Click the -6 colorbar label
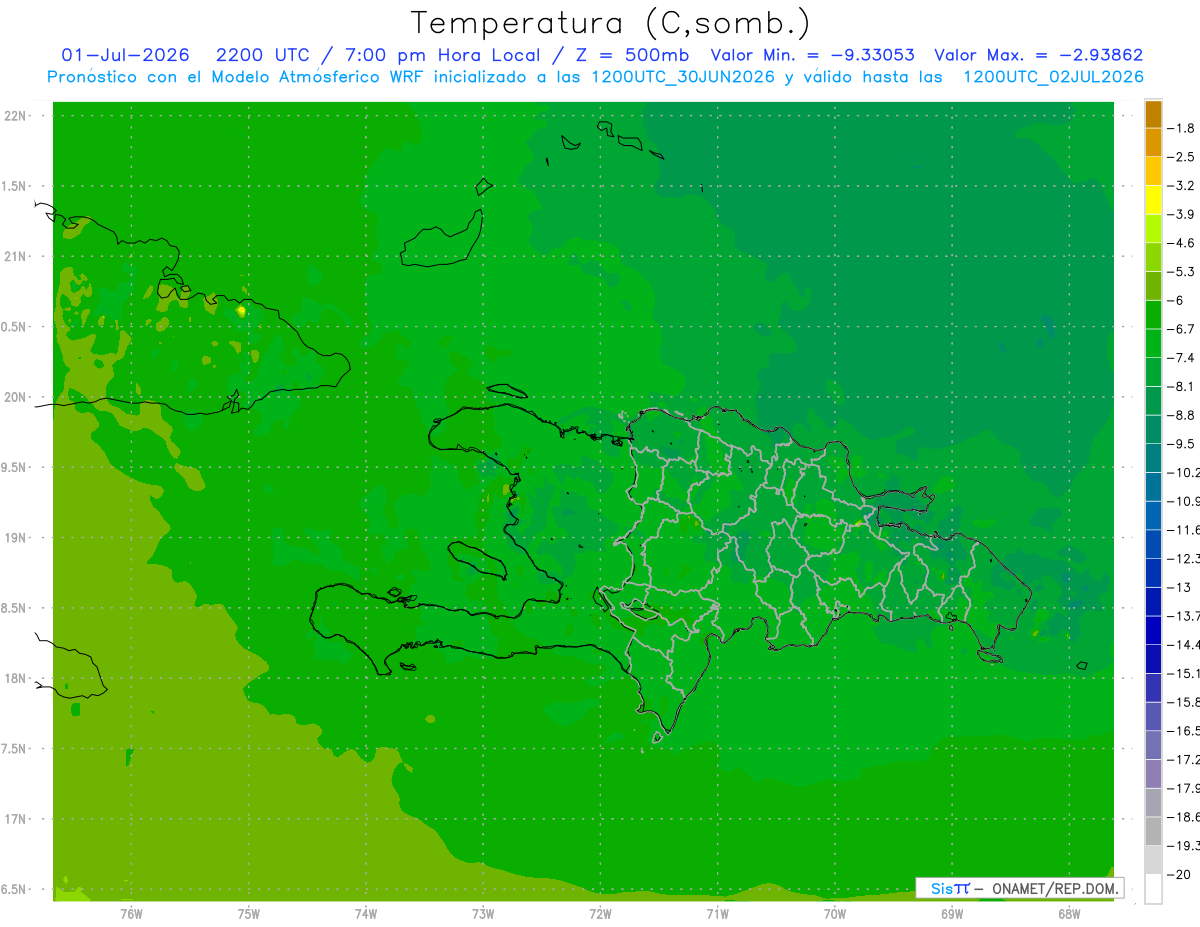The height and width of the screenshot is (927, 1200). pos(1175,300)
